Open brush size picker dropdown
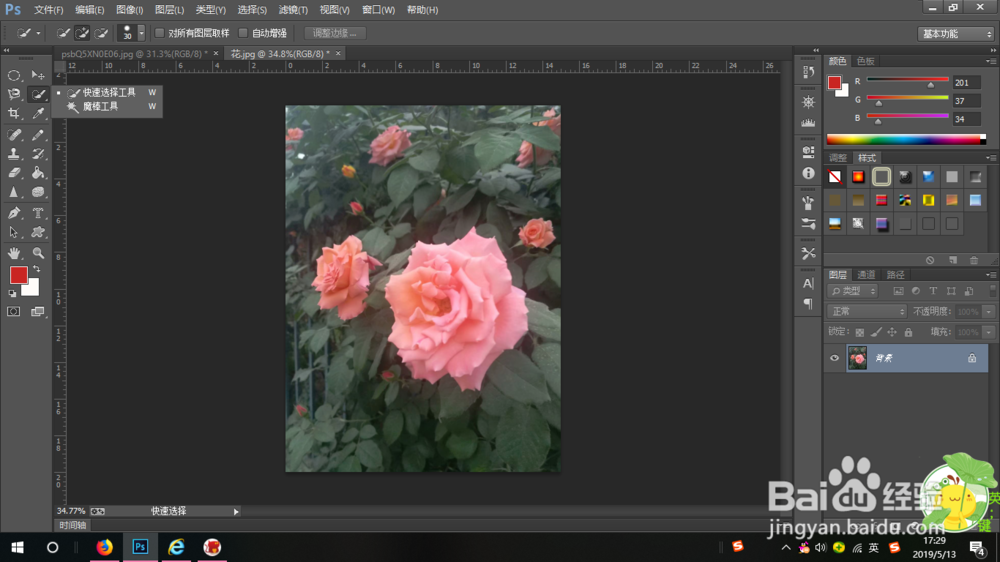The image size is (1000, 562). 142,33
